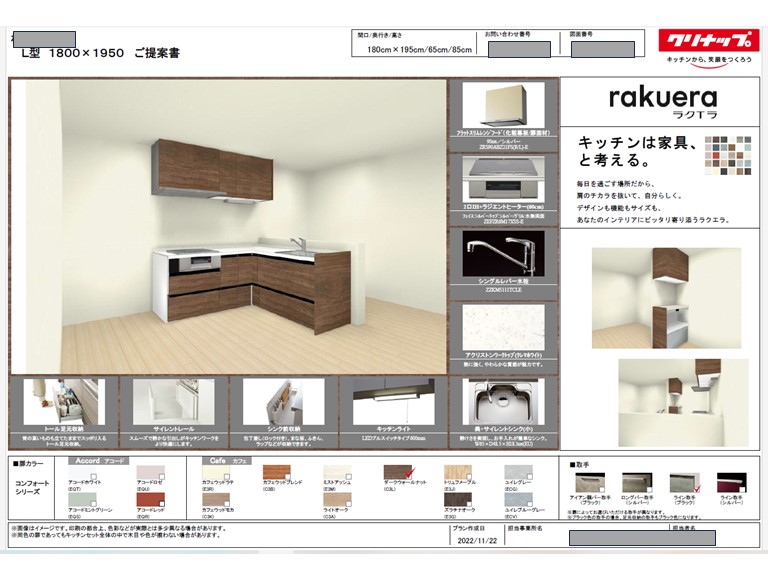Click the long bar handle (silver) image
The image size is (768, 576).
click(x=637, y=482)
